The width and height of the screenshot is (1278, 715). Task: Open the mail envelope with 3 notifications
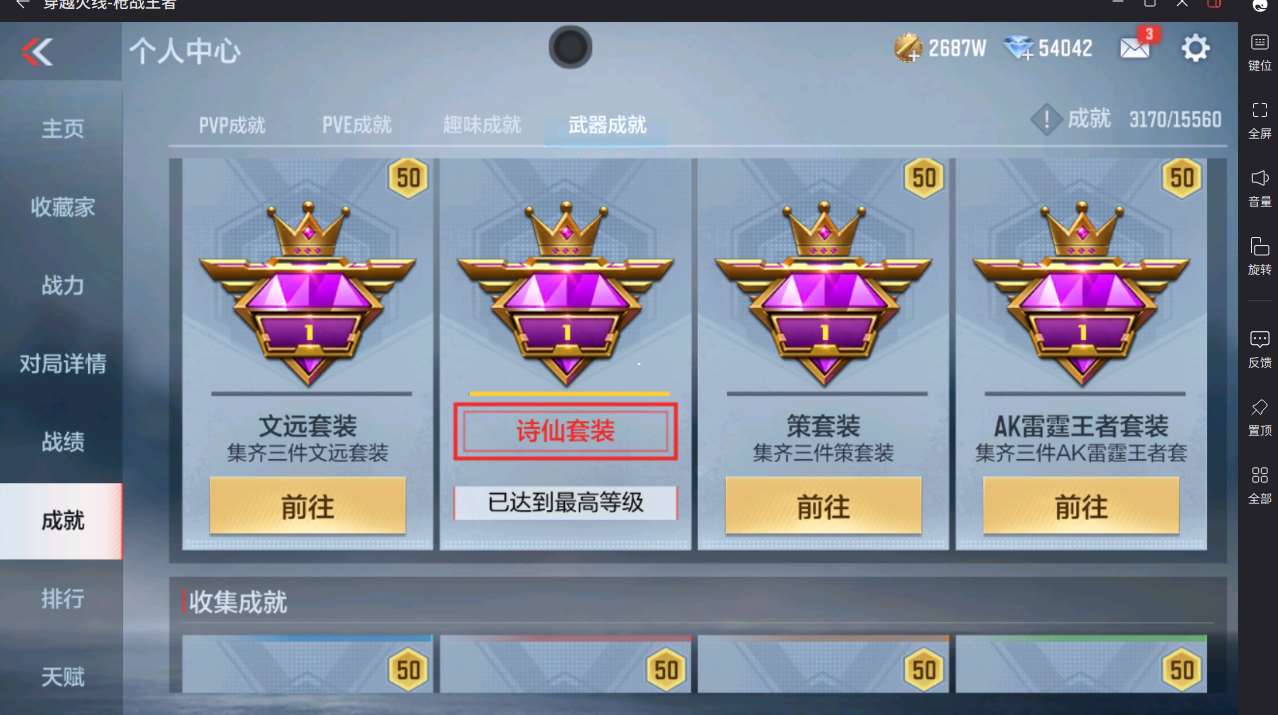pyautogui.click(x=1135, y=47)
